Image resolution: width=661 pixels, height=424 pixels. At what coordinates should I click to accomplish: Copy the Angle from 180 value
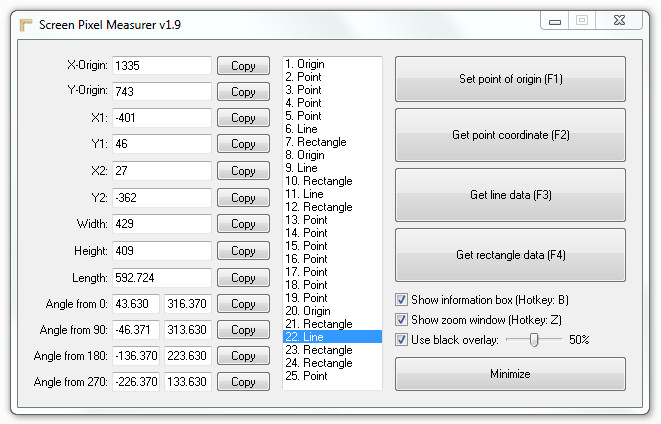point(243,356)
